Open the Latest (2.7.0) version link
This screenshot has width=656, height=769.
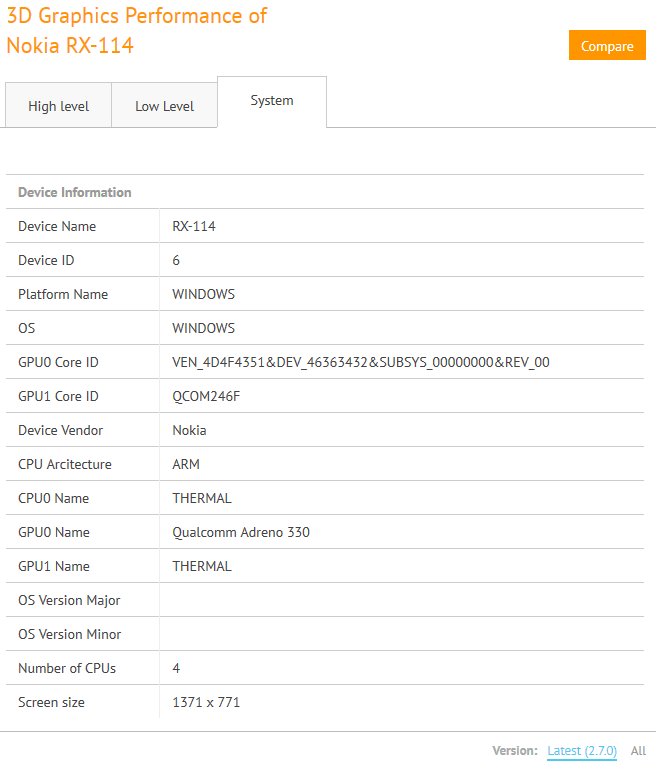(x=582, y=751)
